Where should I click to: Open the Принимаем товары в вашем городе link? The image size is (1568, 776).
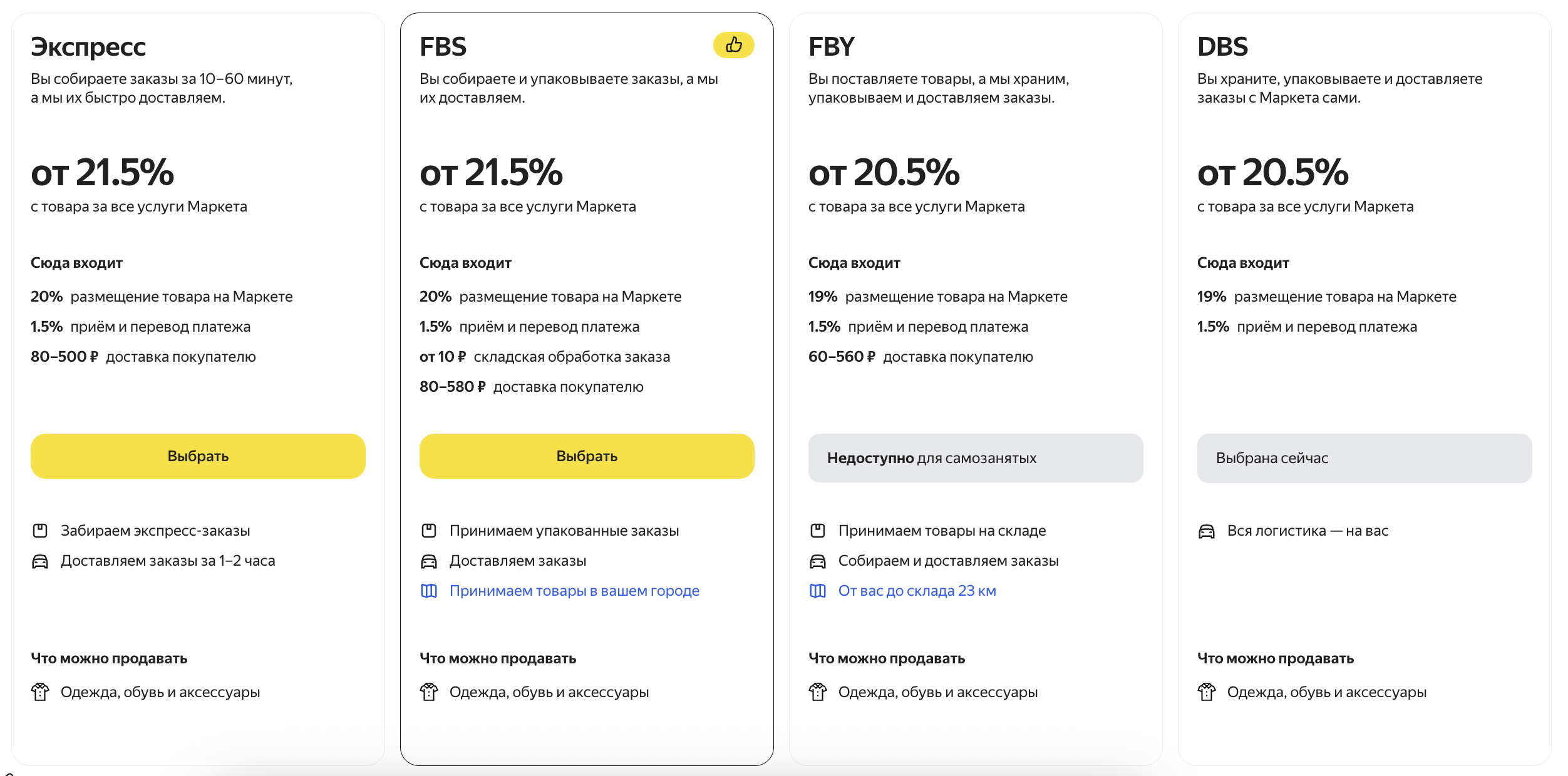click(574, 591)
